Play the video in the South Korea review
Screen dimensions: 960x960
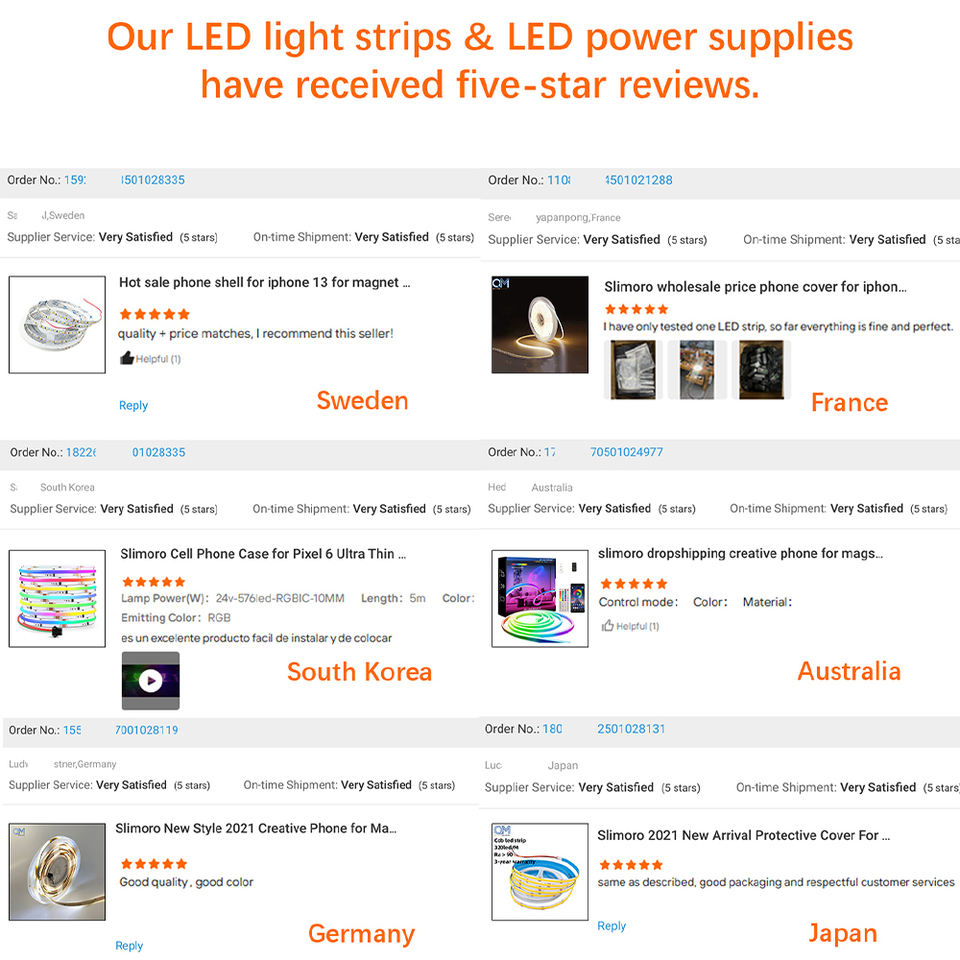coord(151,680)
